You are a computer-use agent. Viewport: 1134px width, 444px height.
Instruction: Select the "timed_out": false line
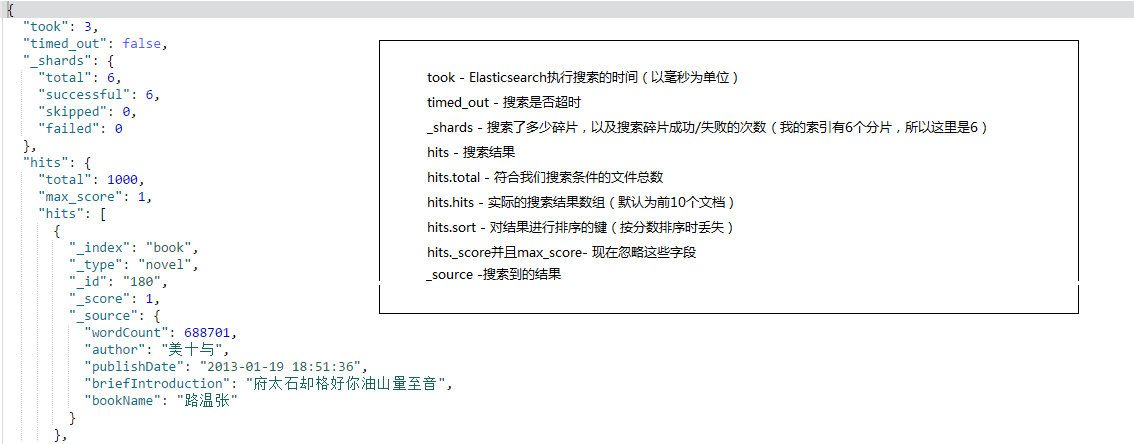(95, 43)
